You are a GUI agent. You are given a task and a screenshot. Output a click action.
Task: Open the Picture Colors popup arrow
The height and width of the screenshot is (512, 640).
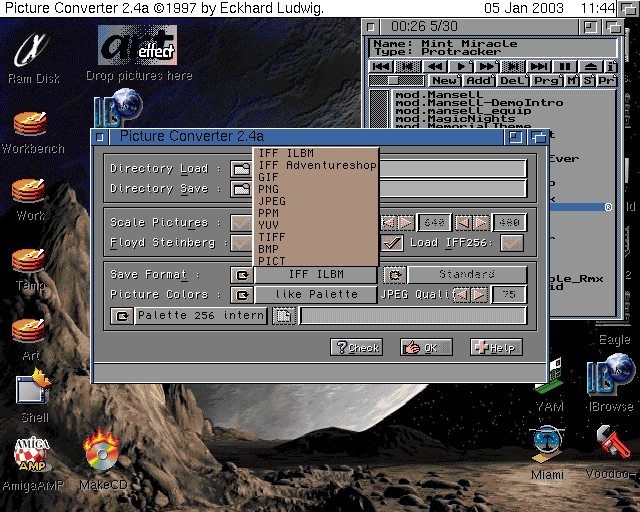tap(242, 295)
